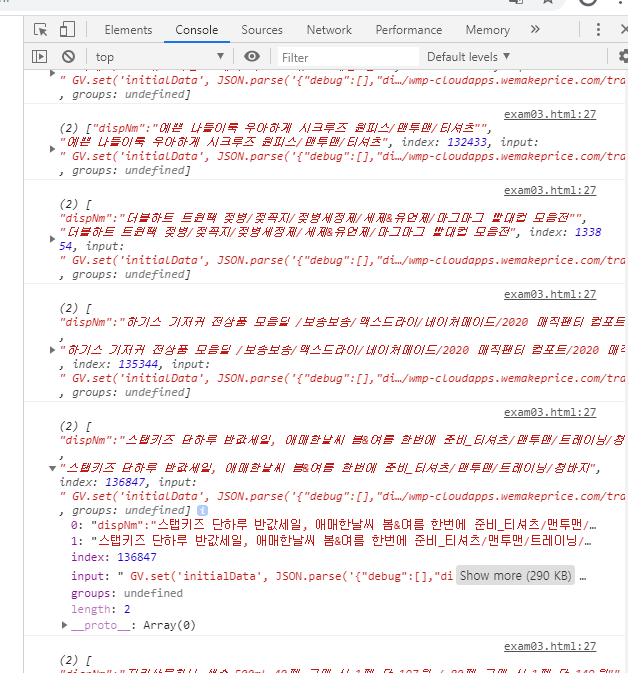628x673 pixels.
Task: Focus the console Filter input field
Action: 348,57
